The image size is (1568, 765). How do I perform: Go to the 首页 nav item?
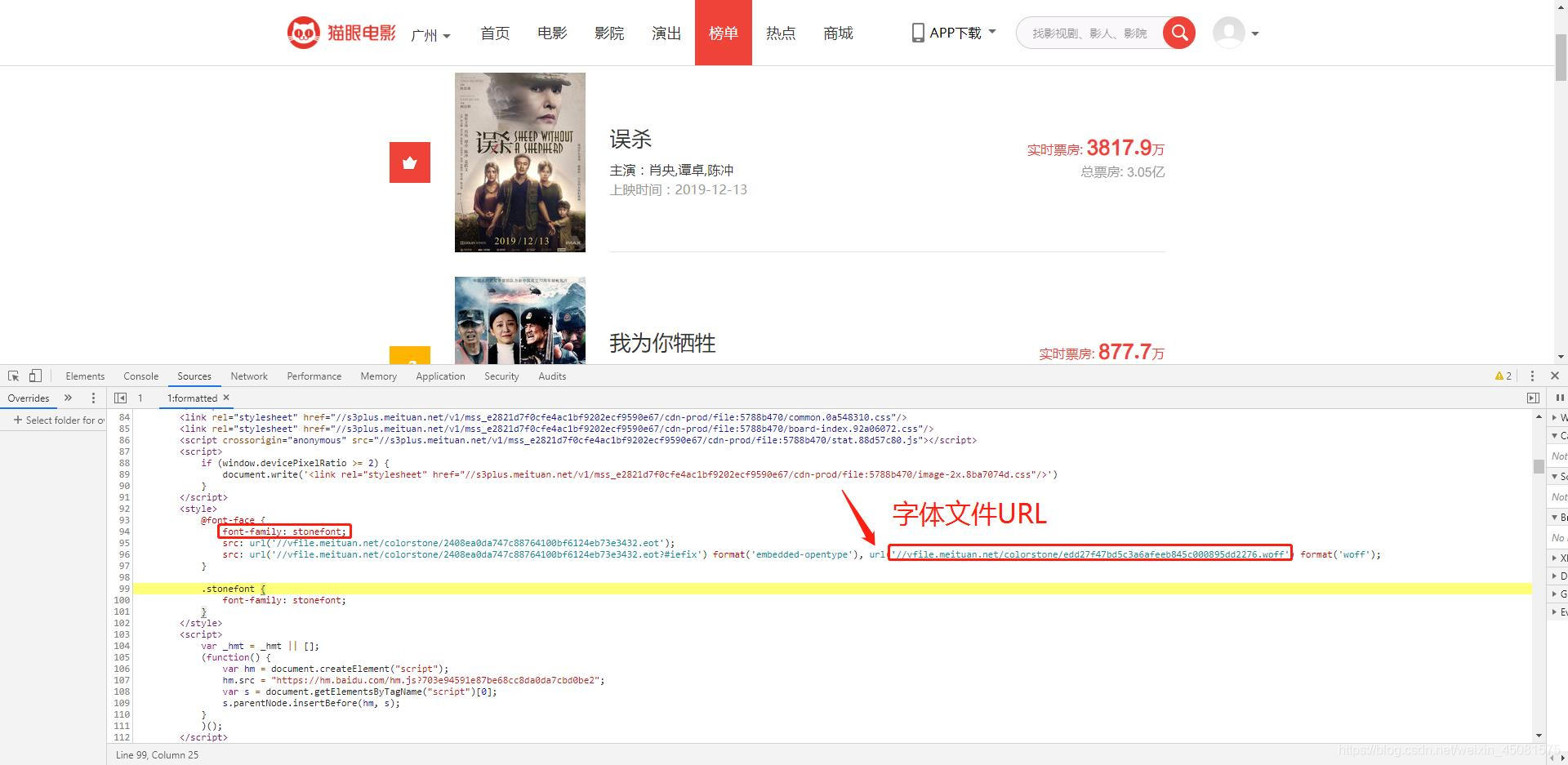(495, 33)
